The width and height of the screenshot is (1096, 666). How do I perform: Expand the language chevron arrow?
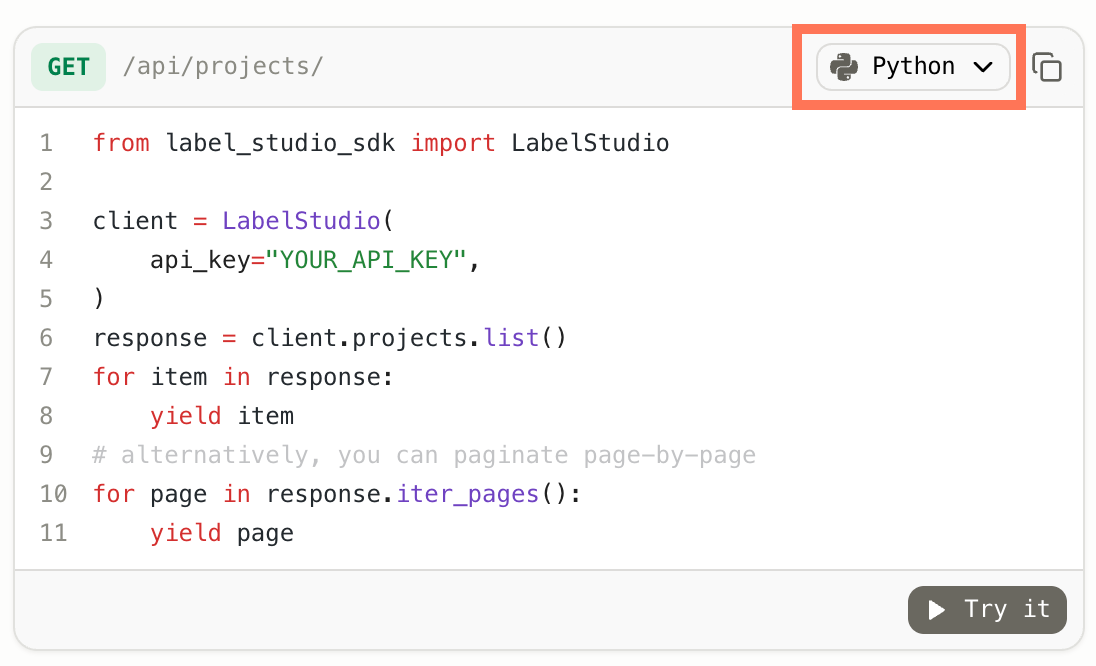(983, 67)
